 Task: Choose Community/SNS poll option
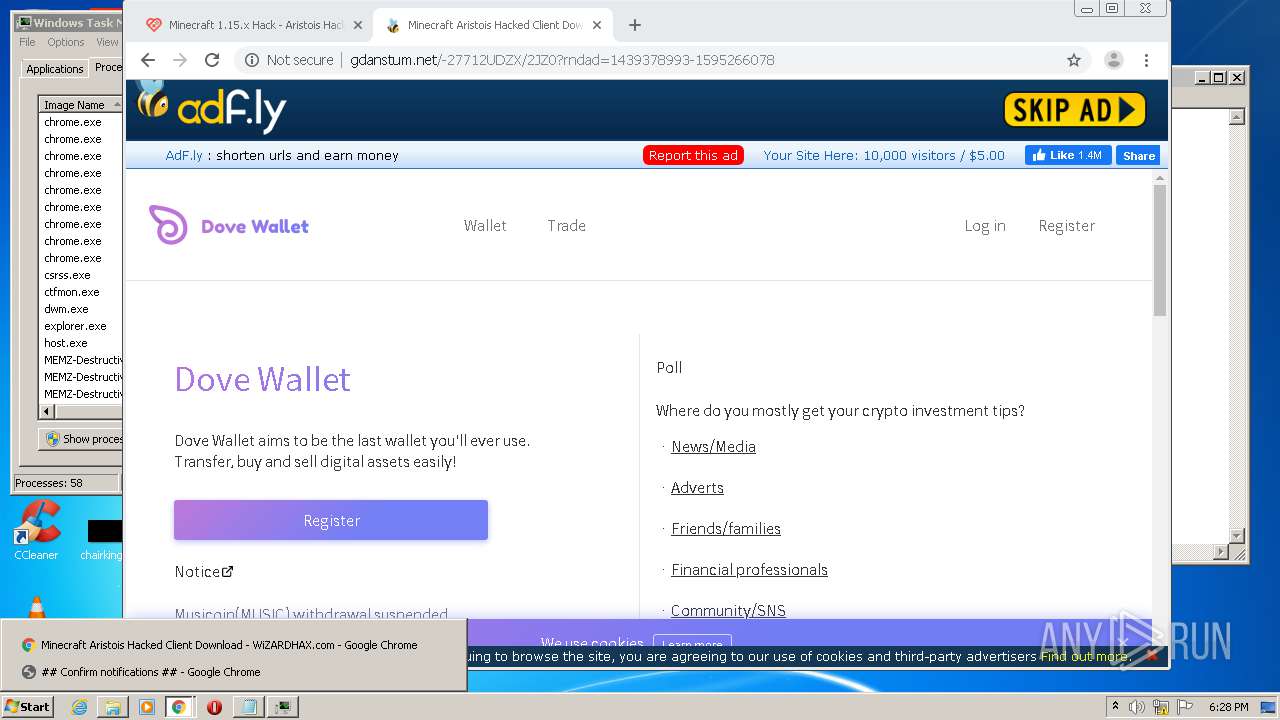(728, 611)
